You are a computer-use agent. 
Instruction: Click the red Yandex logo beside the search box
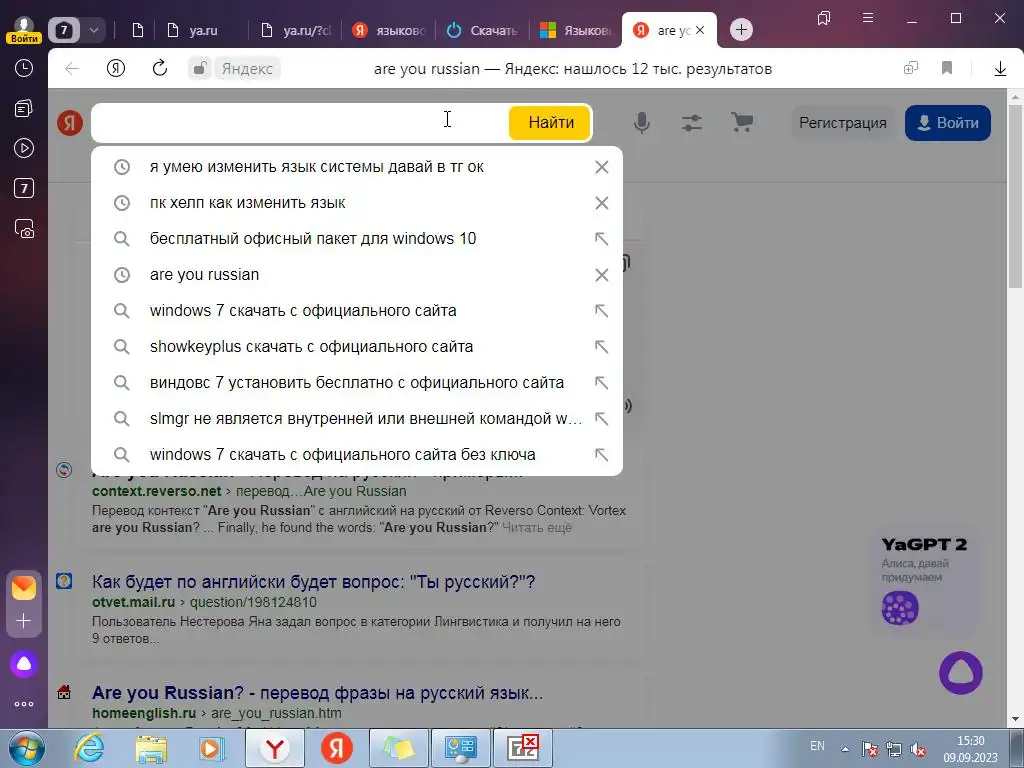(x=70, y=123)
